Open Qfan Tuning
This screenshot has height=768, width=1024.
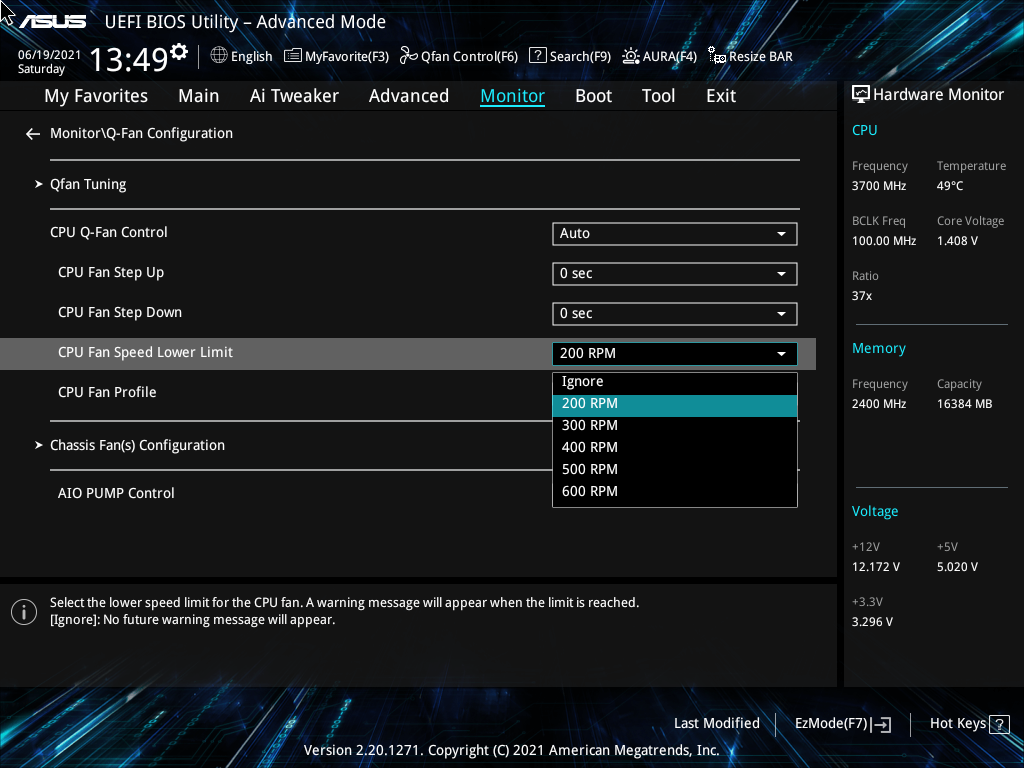88,184
